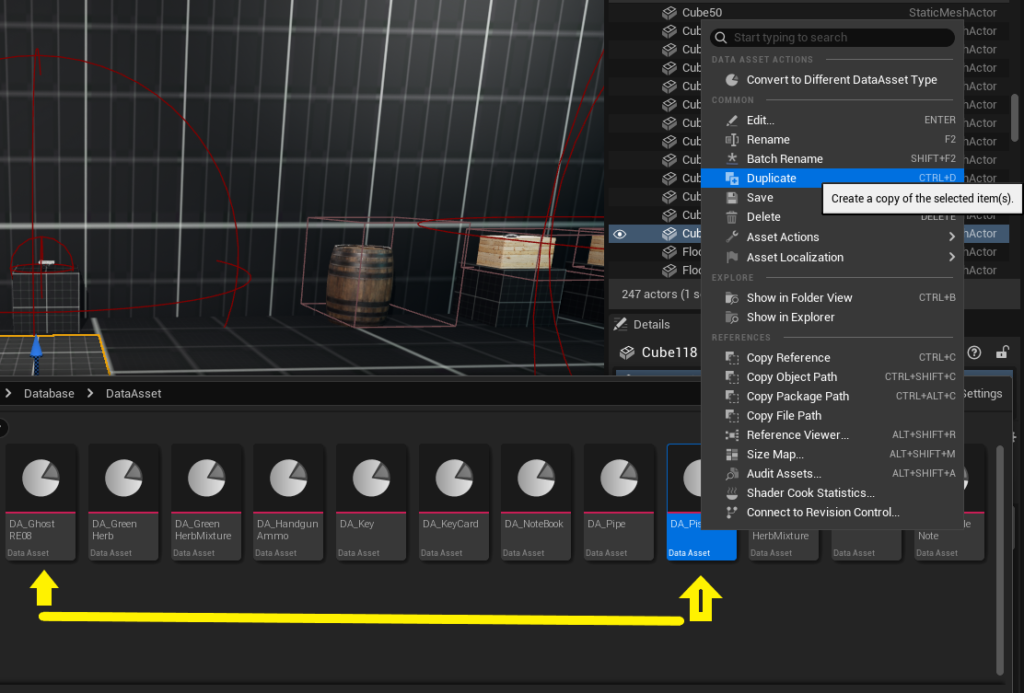This screenshot has height=693, width=1024.
Task: Click the Batch Rename menu icon
Action: click(x=732, y=159)
